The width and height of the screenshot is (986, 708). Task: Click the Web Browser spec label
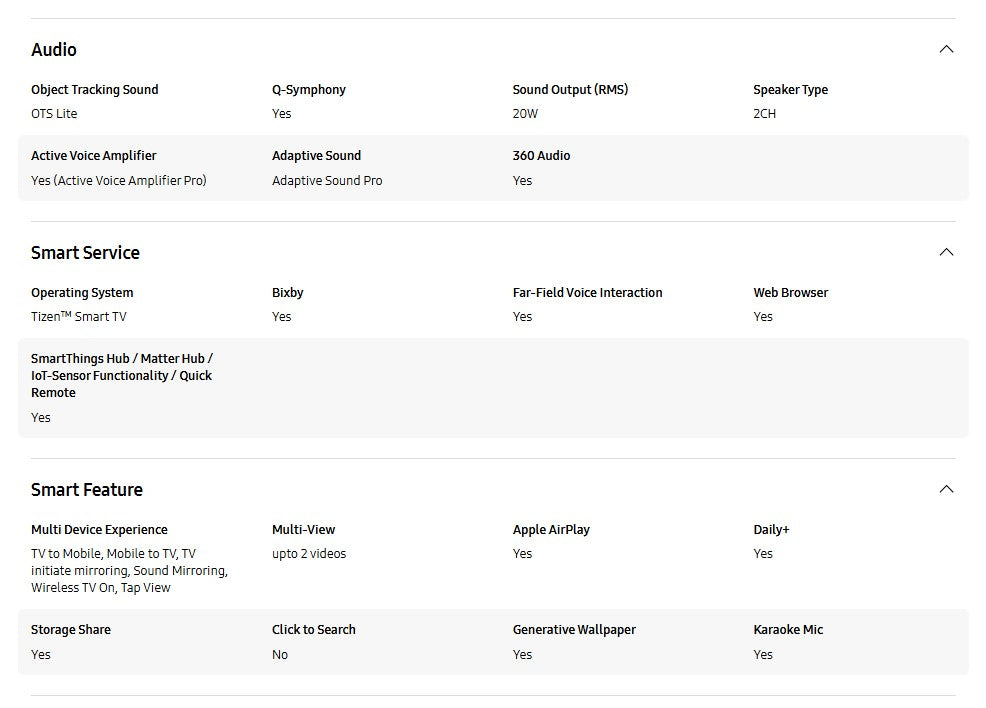click(791, 293)
